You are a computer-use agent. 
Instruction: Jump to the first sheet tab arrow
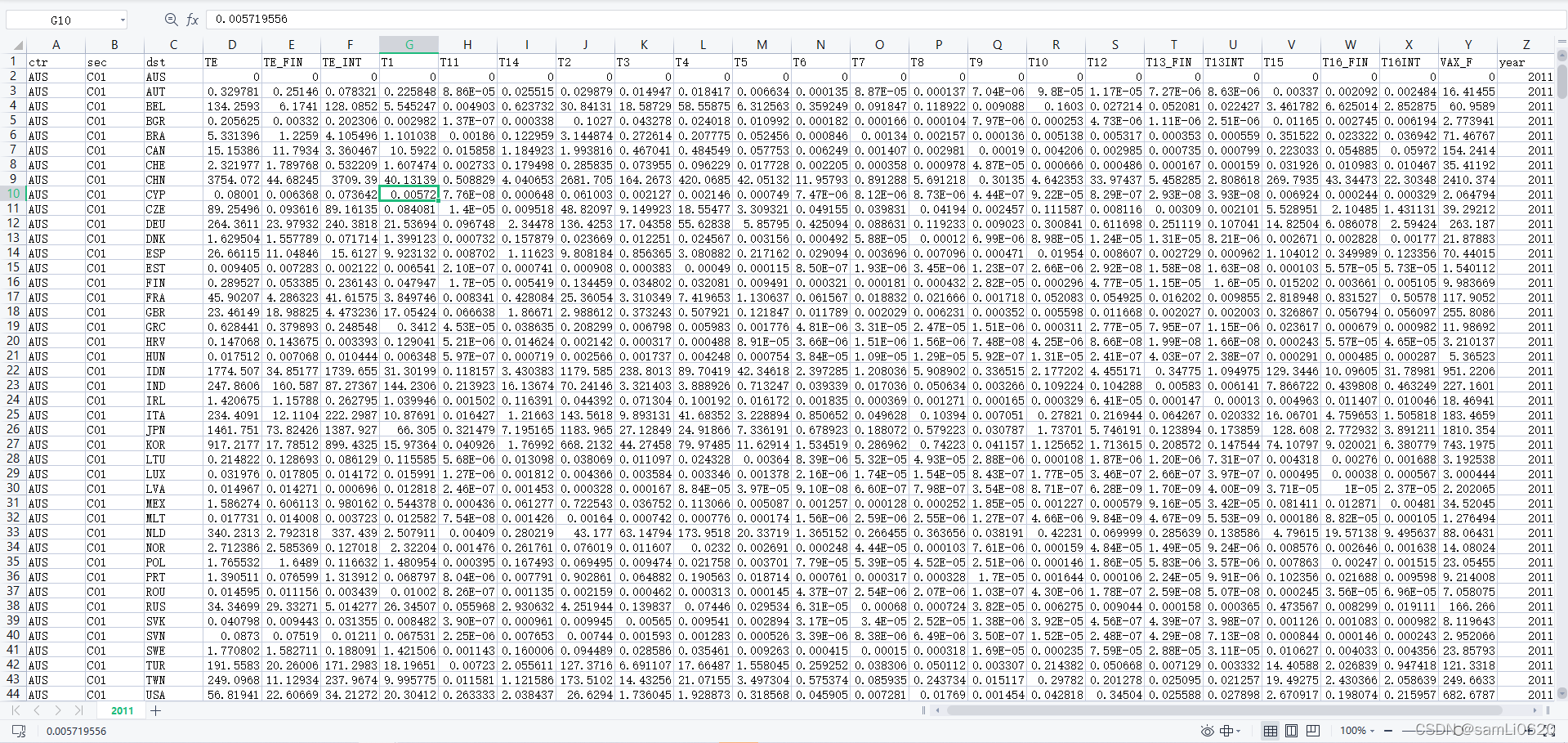coord(16,710)
